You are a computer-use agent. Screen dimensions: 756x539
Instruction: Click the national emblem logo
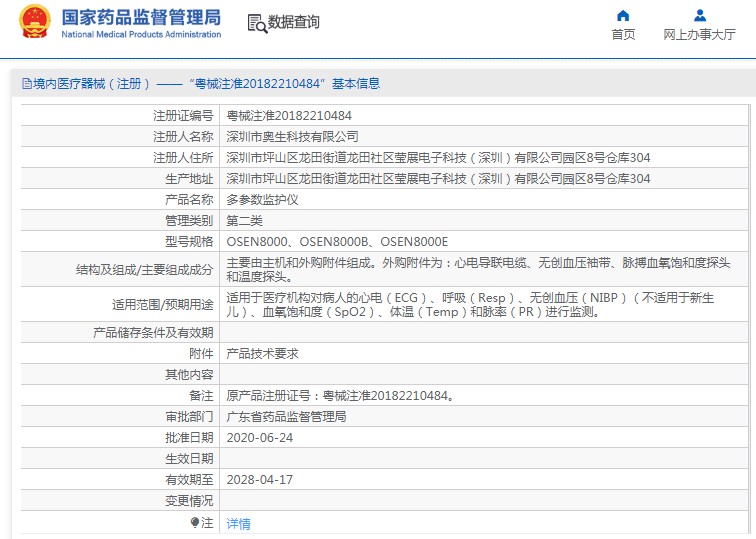pos(35,21)
